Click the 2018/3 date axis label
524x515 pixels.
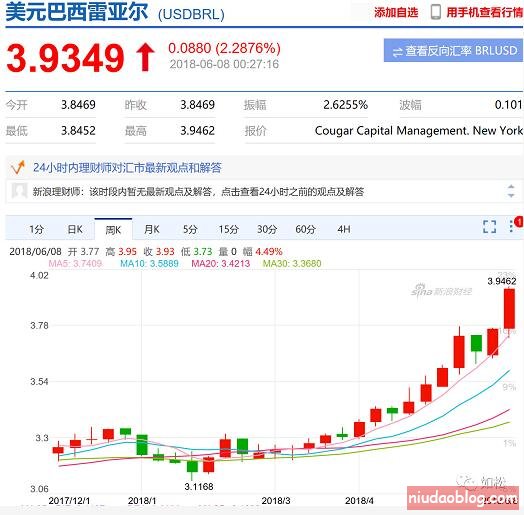pyautogui.click(x=276, y=501)
